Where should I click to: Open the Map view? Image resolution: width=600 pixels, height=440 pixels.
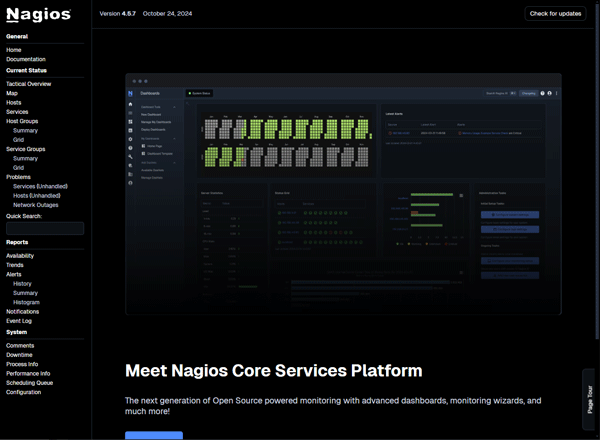pyautogui.click(x=12, y=93)
